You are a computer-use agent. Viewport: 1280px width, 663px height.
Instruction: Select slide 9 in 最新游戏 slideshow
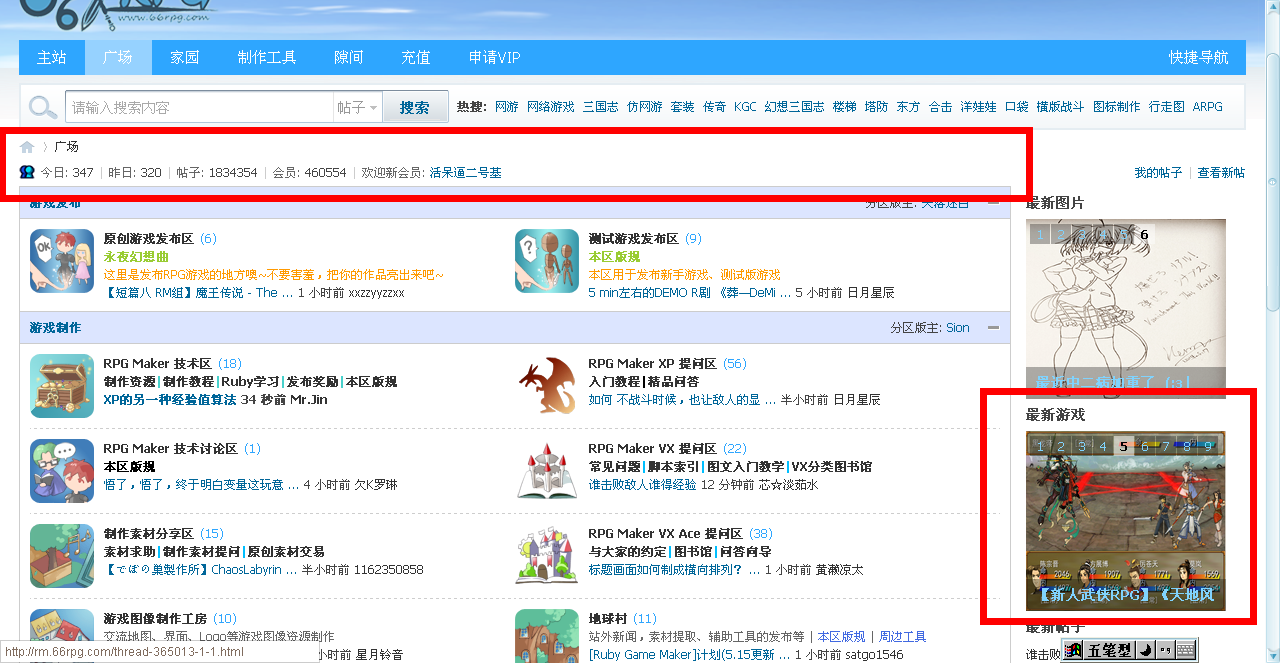[x=1208, y=446]
